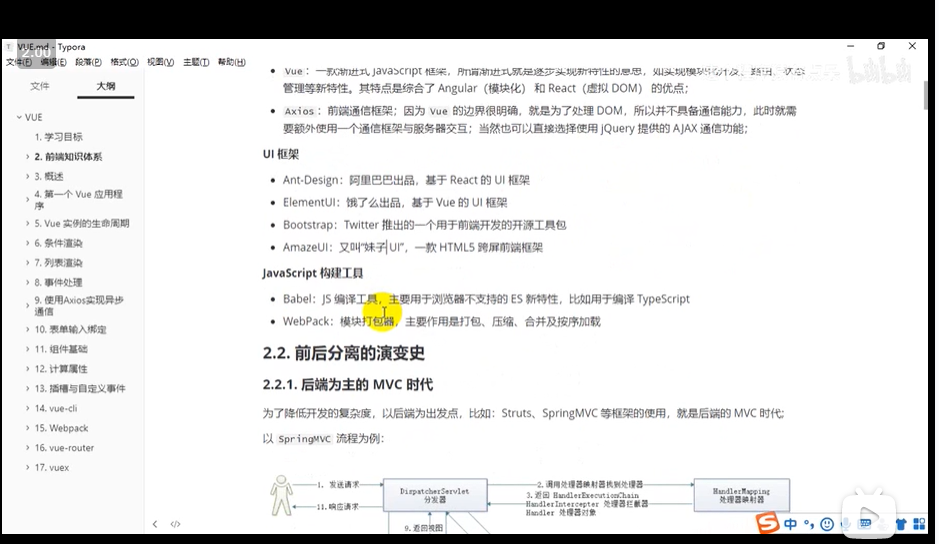Click the AmazeUI bullet line

[413, 247]
